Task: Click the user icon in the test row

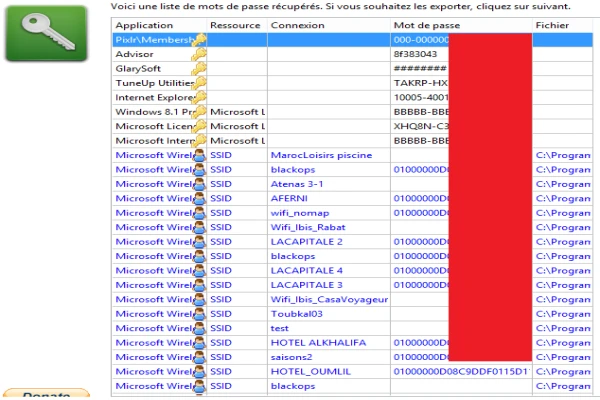Action: pyautogui.click(x=199, y=328)
